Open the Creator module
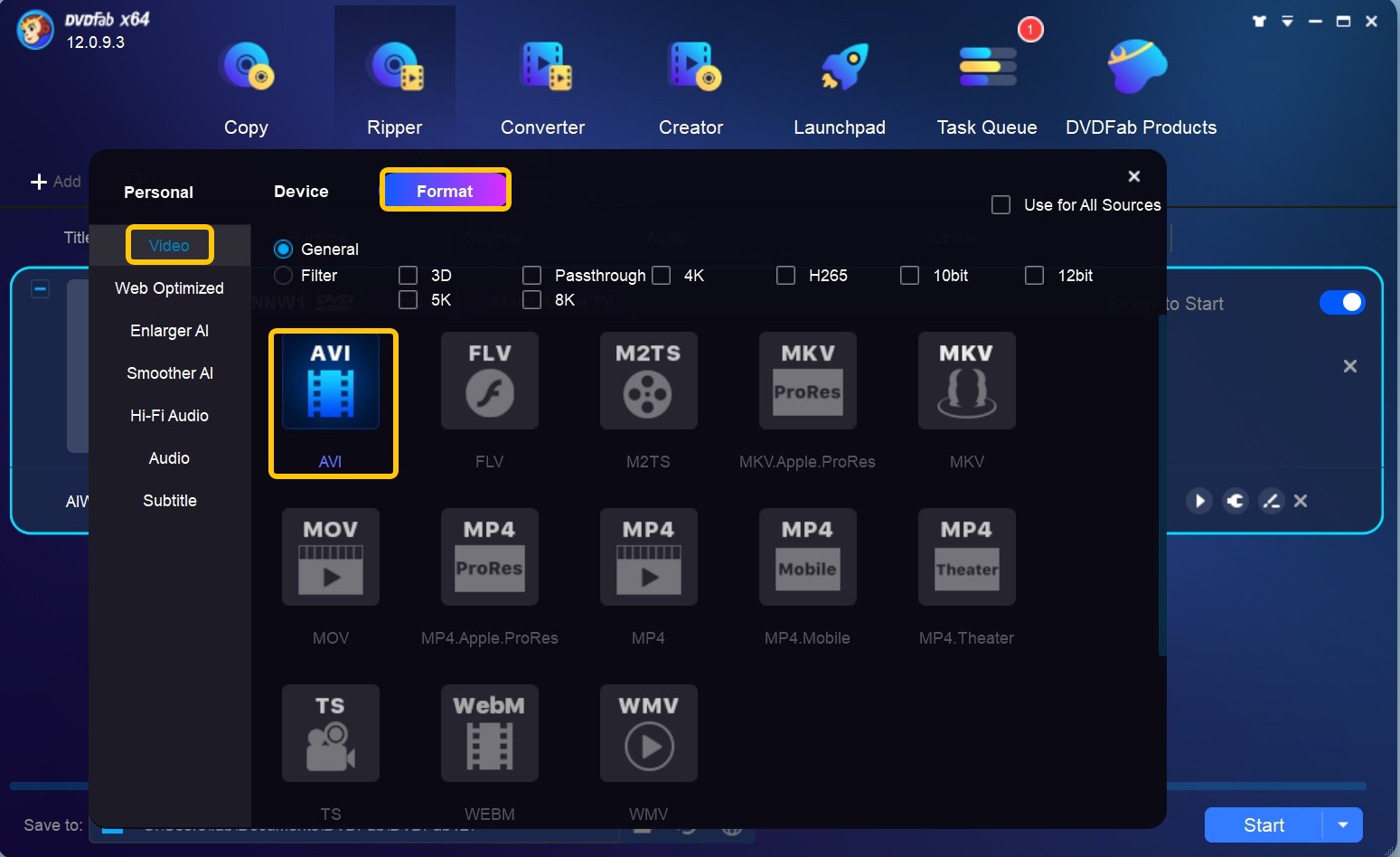The image size is (1400, 857). pyautogui.click(x=691, y=88)
